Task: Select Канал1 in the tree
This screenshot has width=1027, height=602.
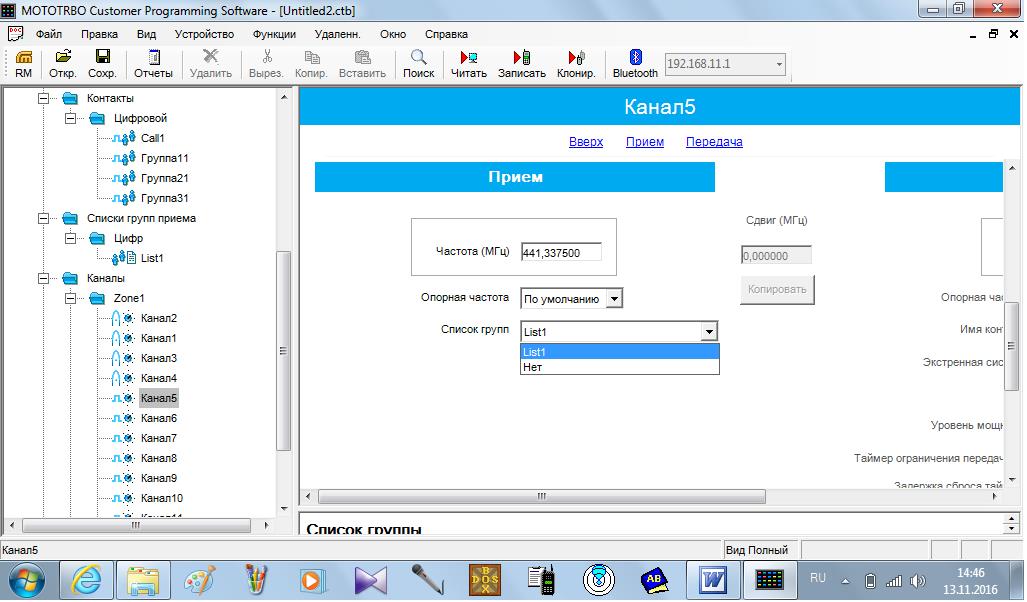Action: pos(159,339)
